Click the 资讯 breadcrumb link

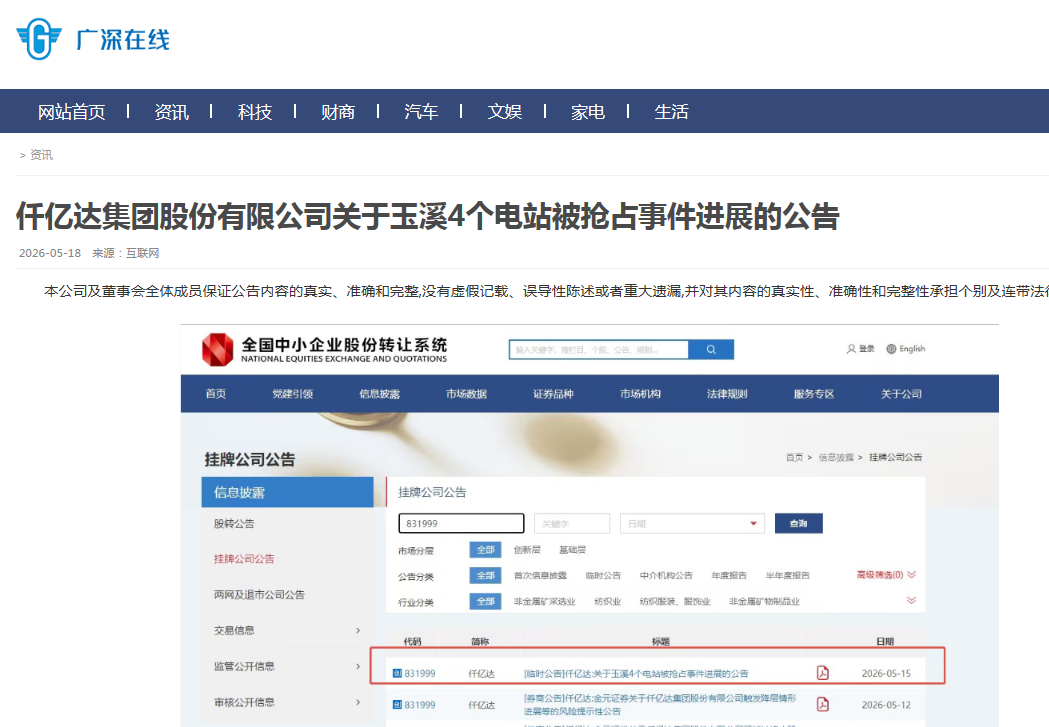tap(41, 155)
